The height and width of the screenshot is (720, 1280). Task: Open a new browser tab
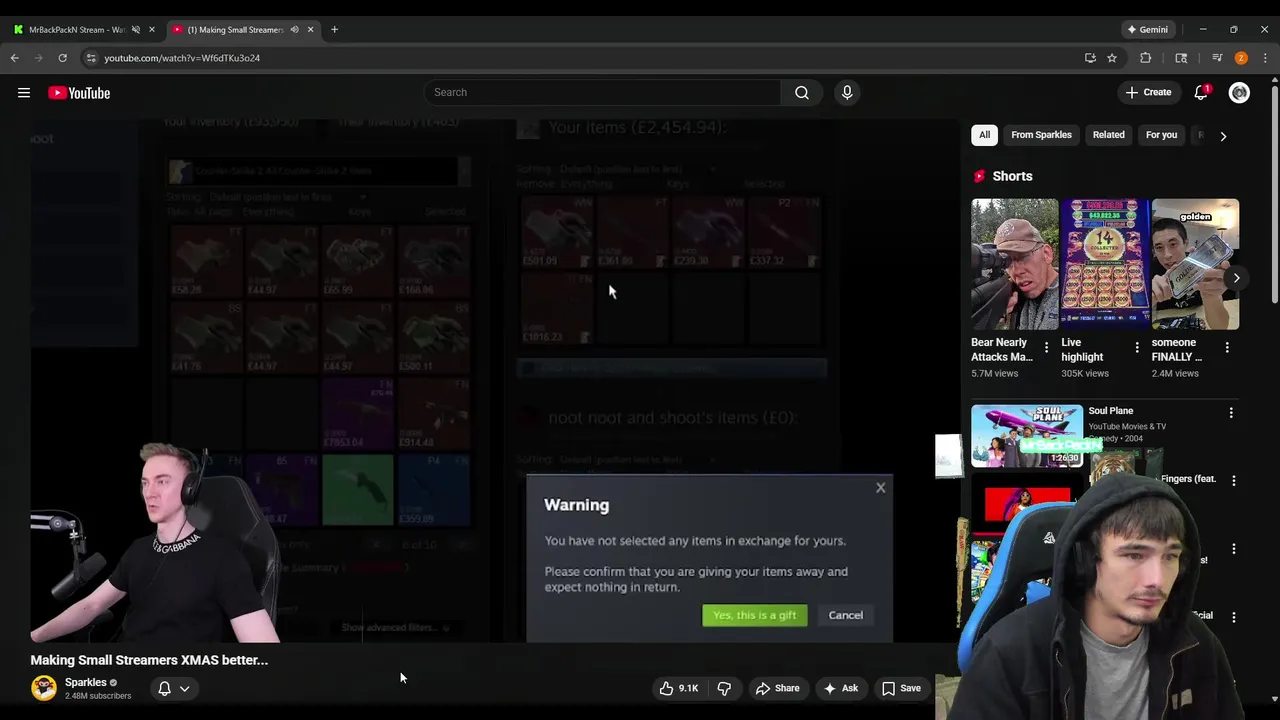coord(334,30)
